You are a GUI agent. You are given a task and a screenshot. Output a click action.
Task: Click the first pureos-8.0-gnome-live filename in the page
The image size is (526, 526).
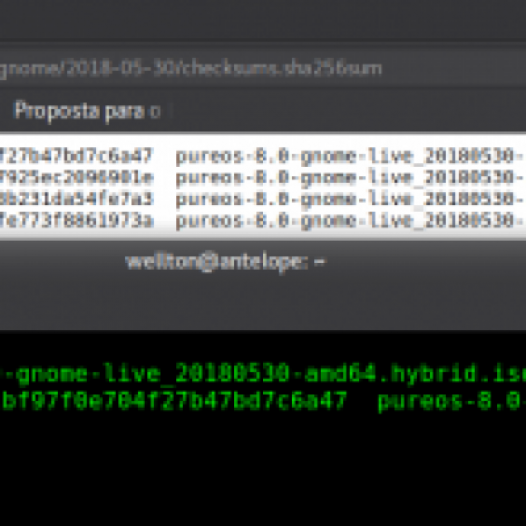[x=351, y=156]
